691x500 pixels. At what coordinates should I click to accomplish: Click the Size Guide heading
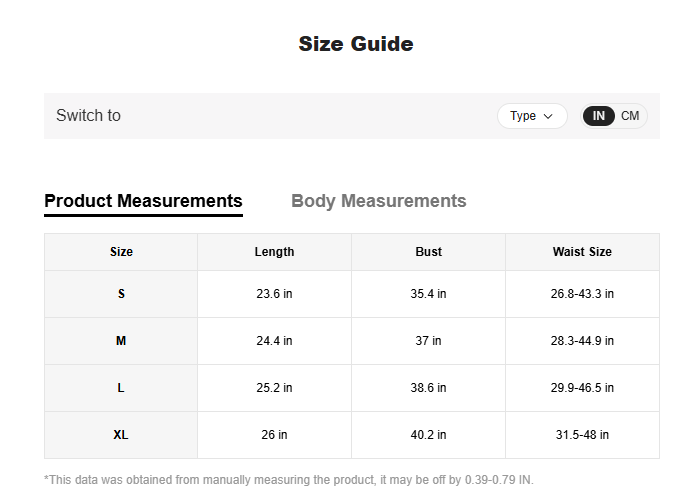(355, 44)
